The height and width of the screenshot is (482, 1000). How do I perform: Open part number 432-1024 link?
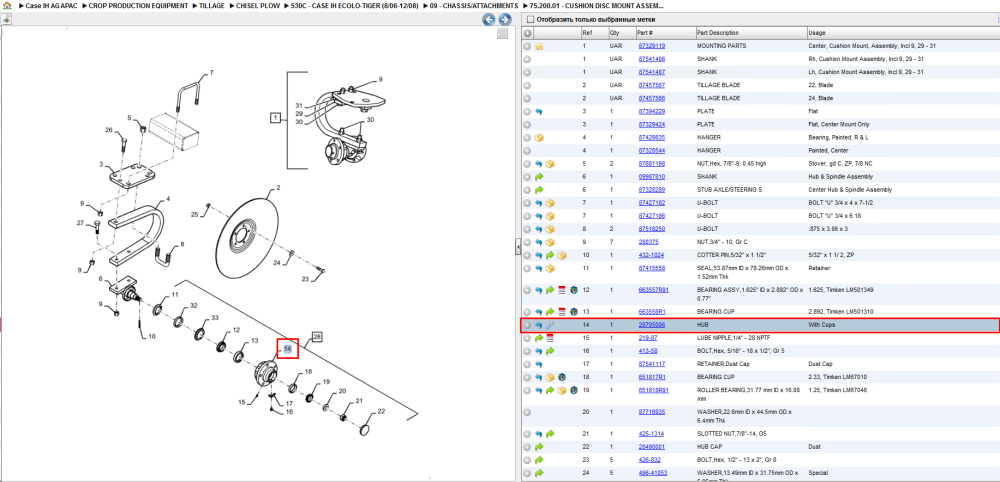651,255
